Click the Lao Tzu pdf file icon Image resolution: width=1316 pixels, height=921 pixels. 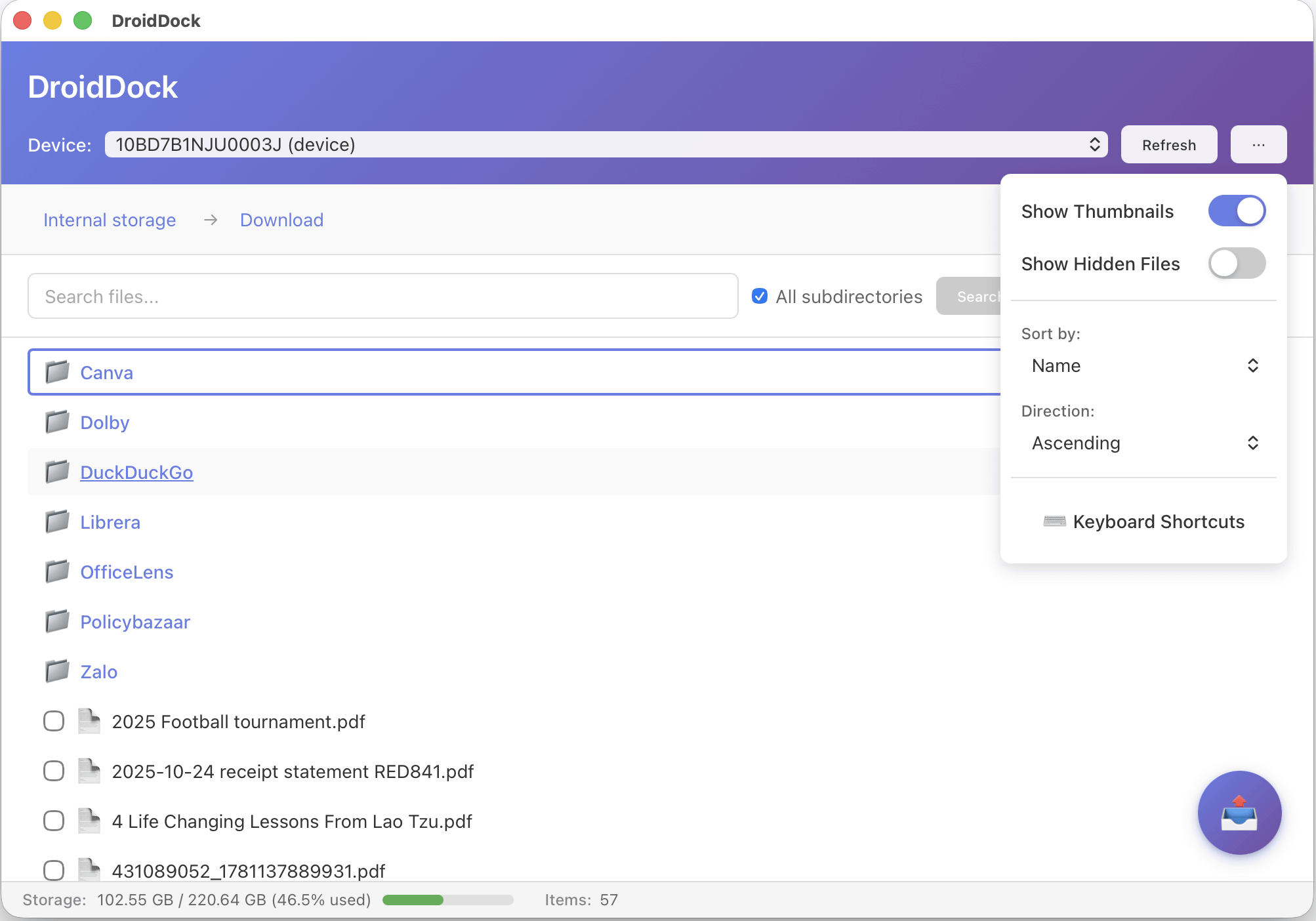pyautogui.click(x=89, y=821)
